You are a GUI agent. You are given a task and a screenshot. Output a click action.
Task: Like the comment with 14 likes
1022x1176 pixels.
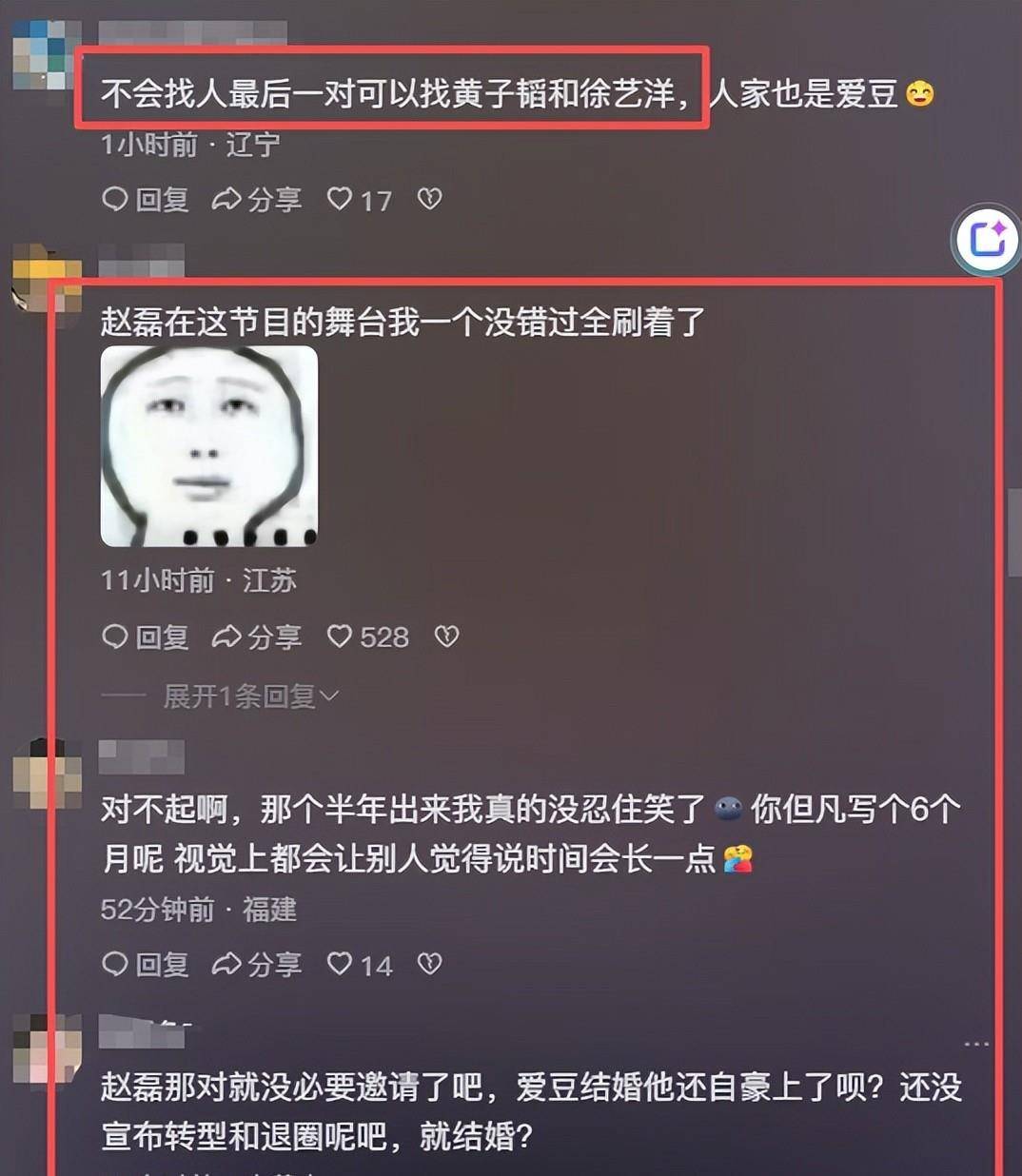pos(359,964)
